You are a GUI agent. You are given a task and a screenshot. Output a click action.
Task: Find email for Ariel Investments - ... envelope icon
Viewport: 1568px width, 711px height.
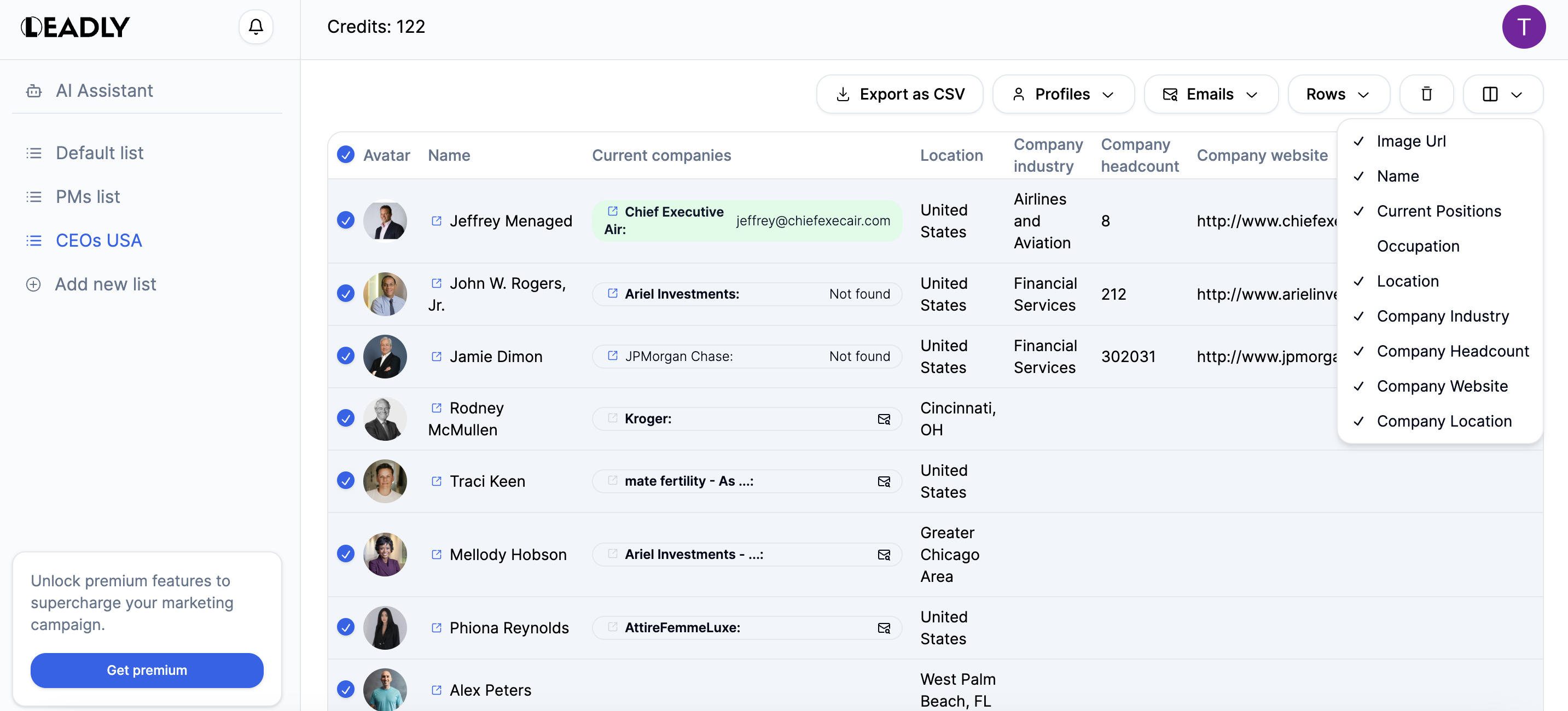pos(884,555)
